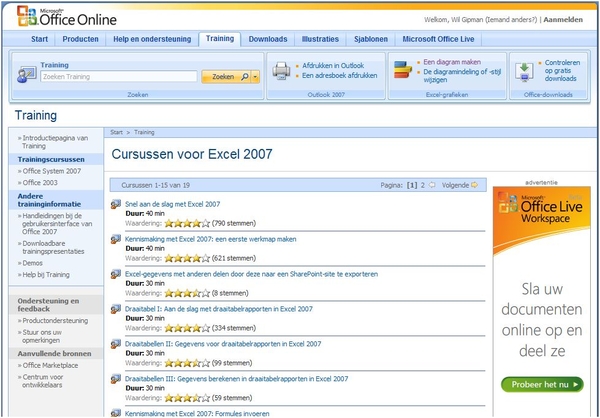Click star rating with 8 stemmen
Screen dimensions: 600x418
point(187,293)
